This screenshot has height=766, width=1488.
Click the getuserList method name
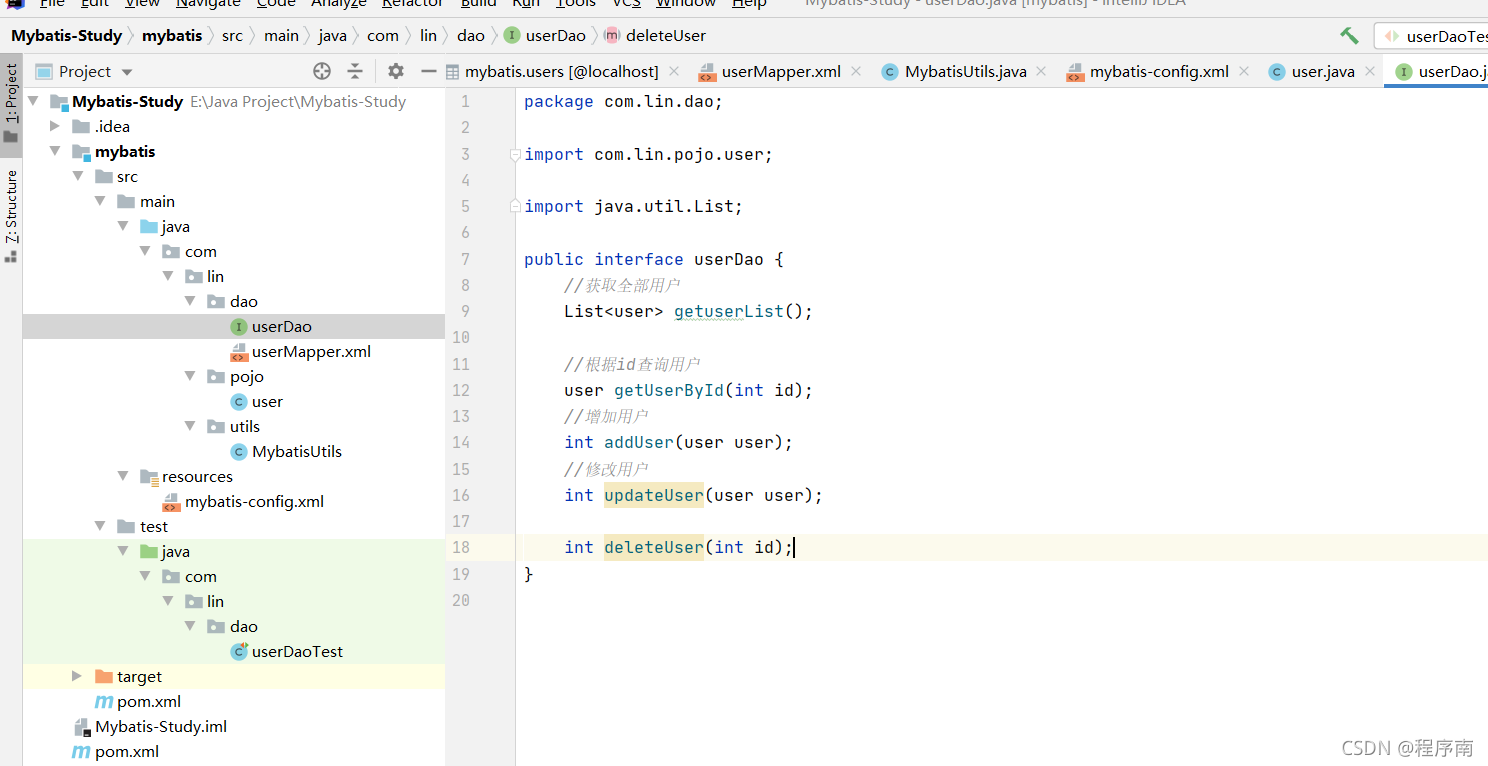click(729, 311)
